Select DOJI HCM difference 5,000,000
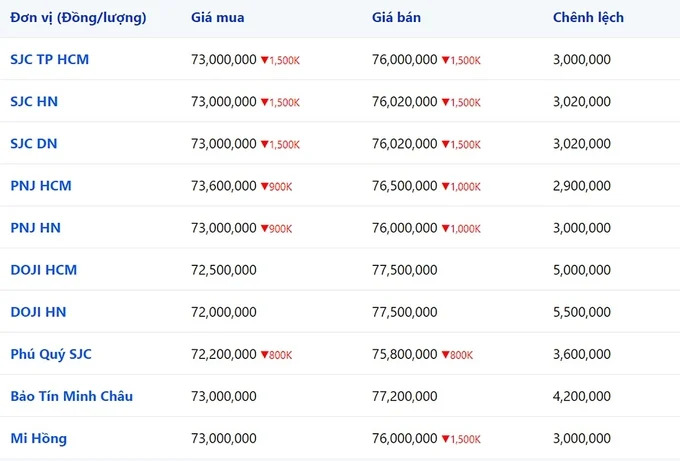Viewport: 680px width, 461px height. point(582,270)
